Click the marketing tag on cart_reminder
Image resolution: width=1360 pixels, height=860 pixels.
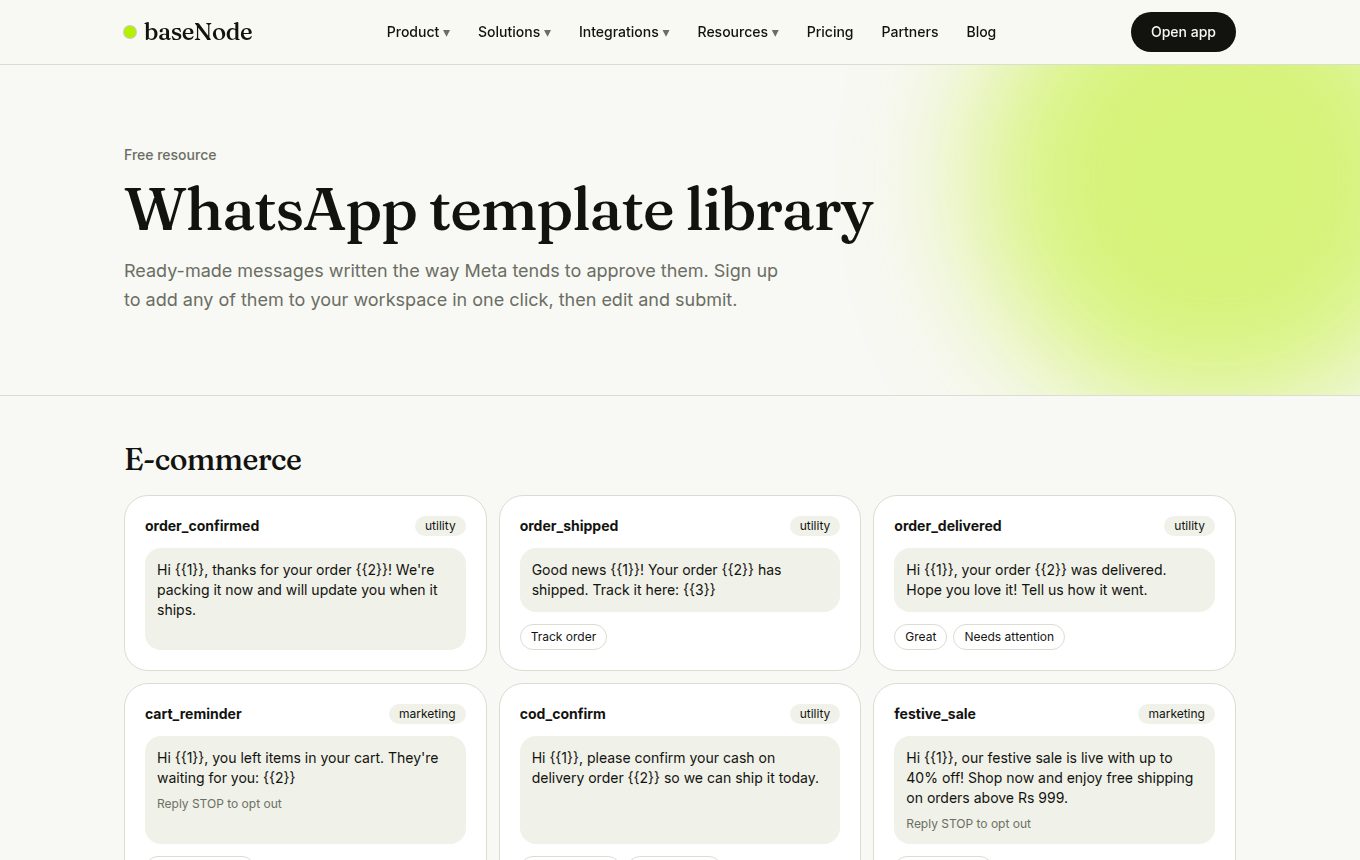point(427,714)
